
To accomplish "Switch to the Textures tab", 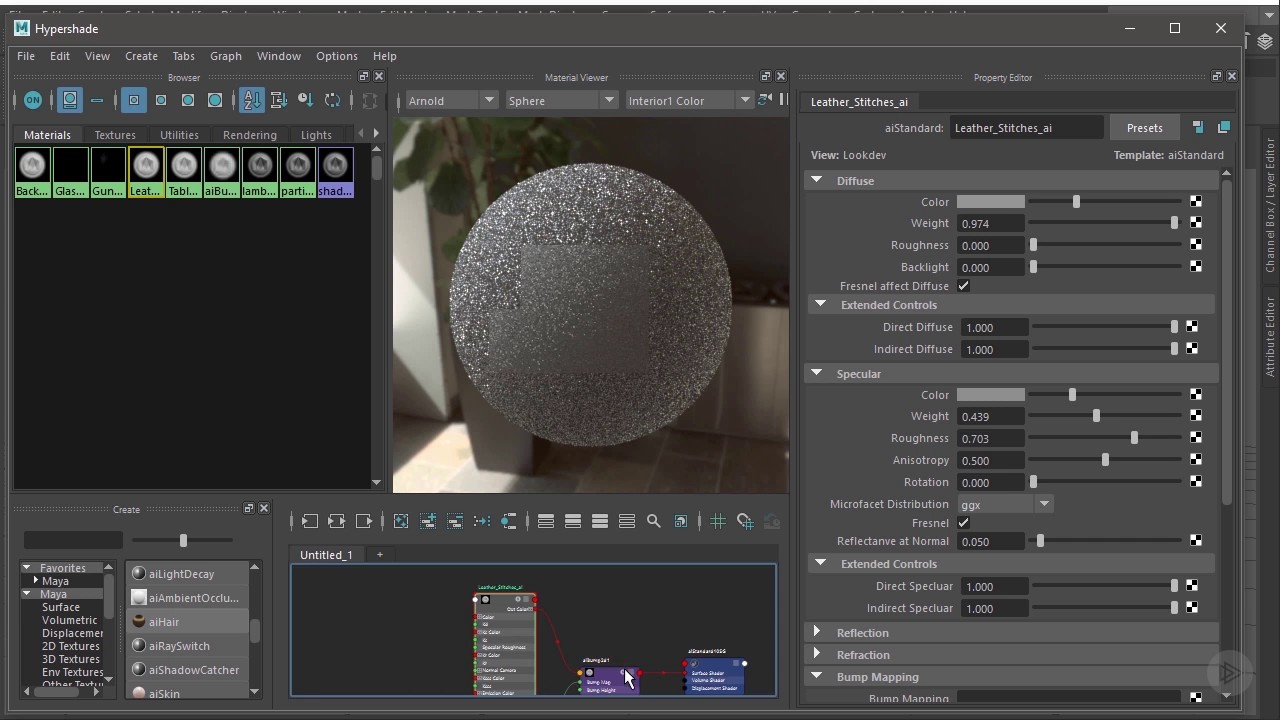I will point(115,135).
